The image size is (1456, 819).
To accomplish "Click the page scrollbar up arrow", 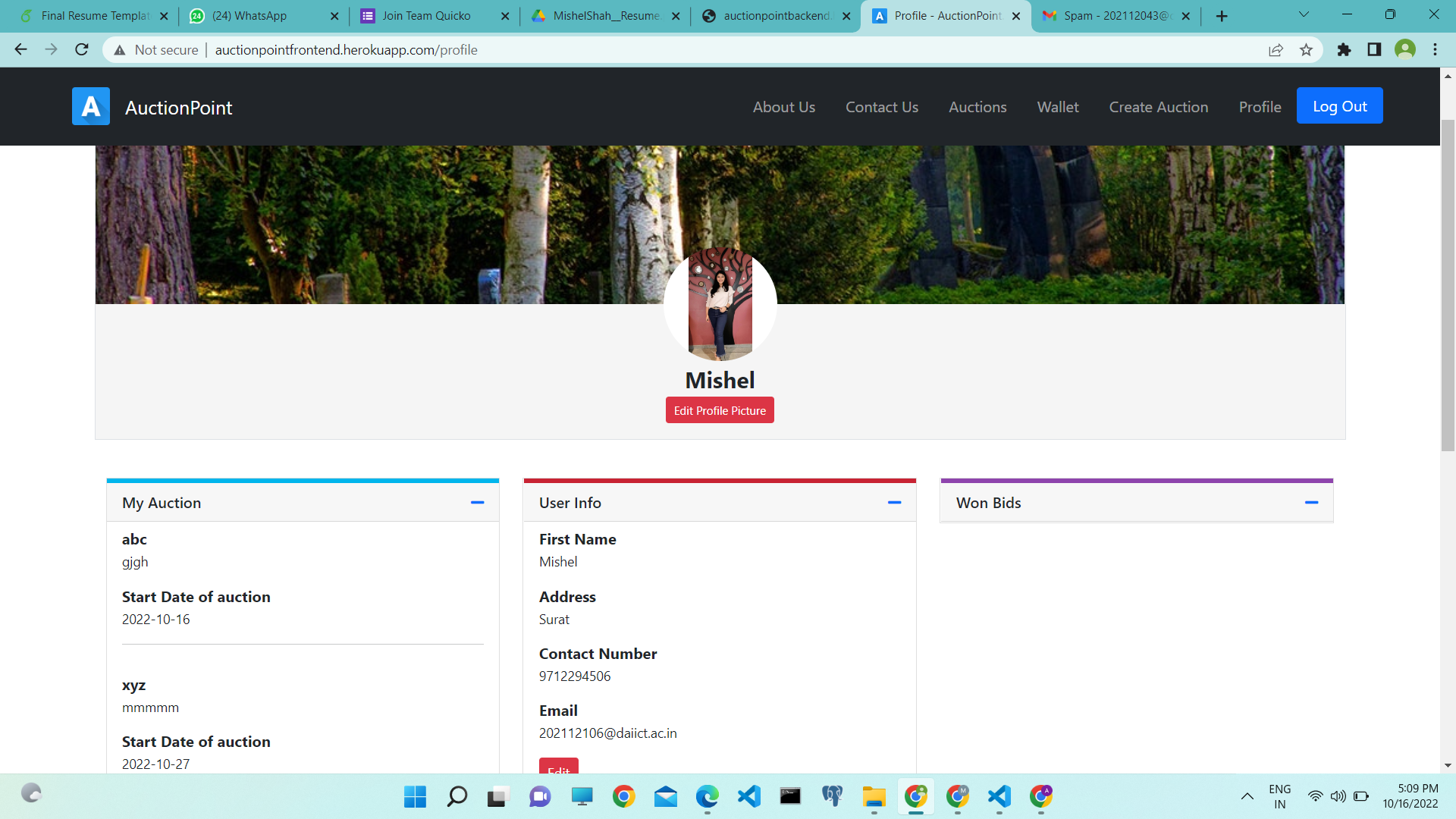I will 1447,75.
